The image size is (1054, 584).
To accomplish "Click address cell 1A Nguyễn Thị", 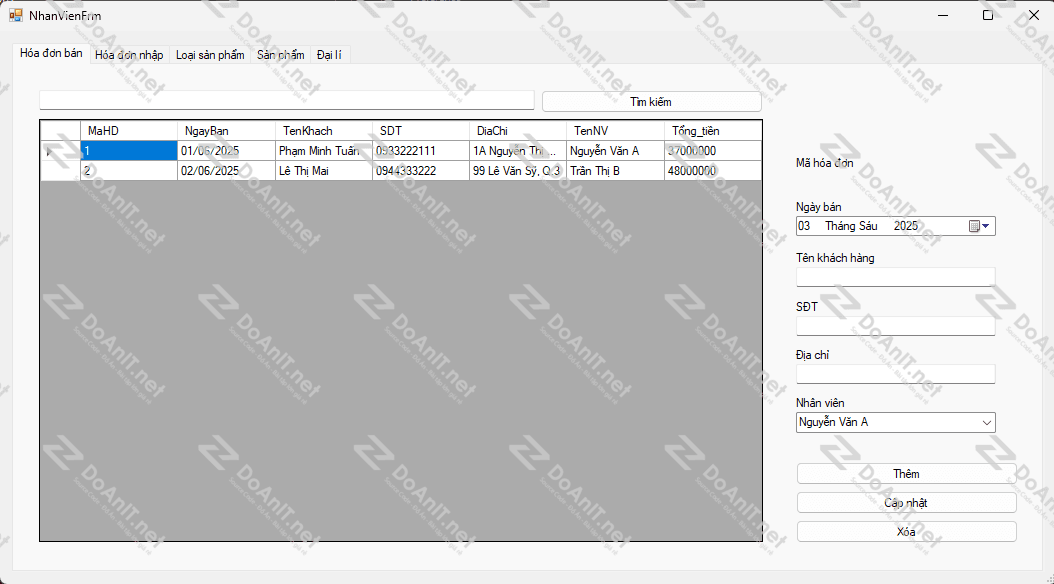I will coord(518,151).
